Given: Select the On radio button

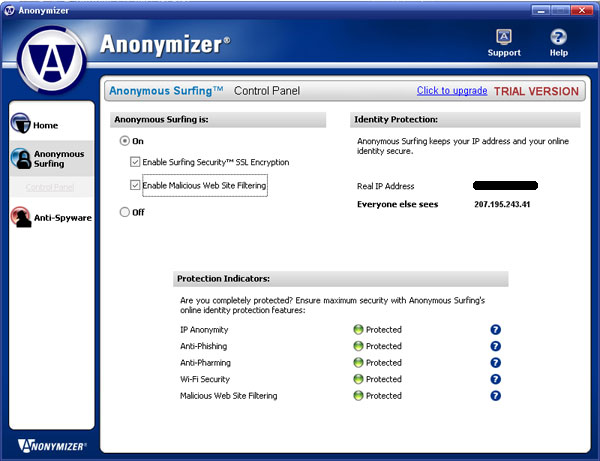Looking at the screenshot, I should click(124, 141).
